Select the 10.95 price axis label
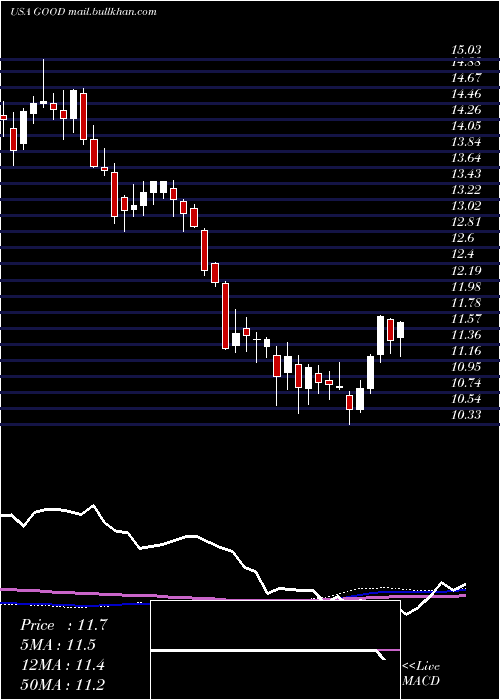The width and height of the screenshot is (500, 700). click(466, 367)
